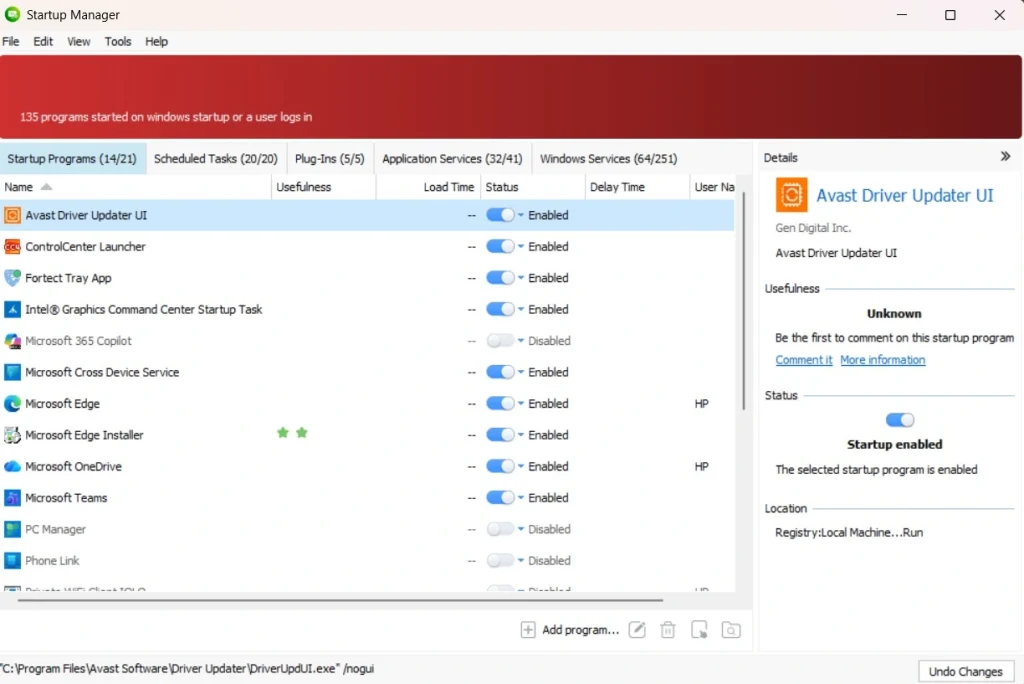Screen dimensions: 1024x684
Task: Click the trash delete icon in bottom toolbar
Action: pyautogui.click(x=667, y=630)
